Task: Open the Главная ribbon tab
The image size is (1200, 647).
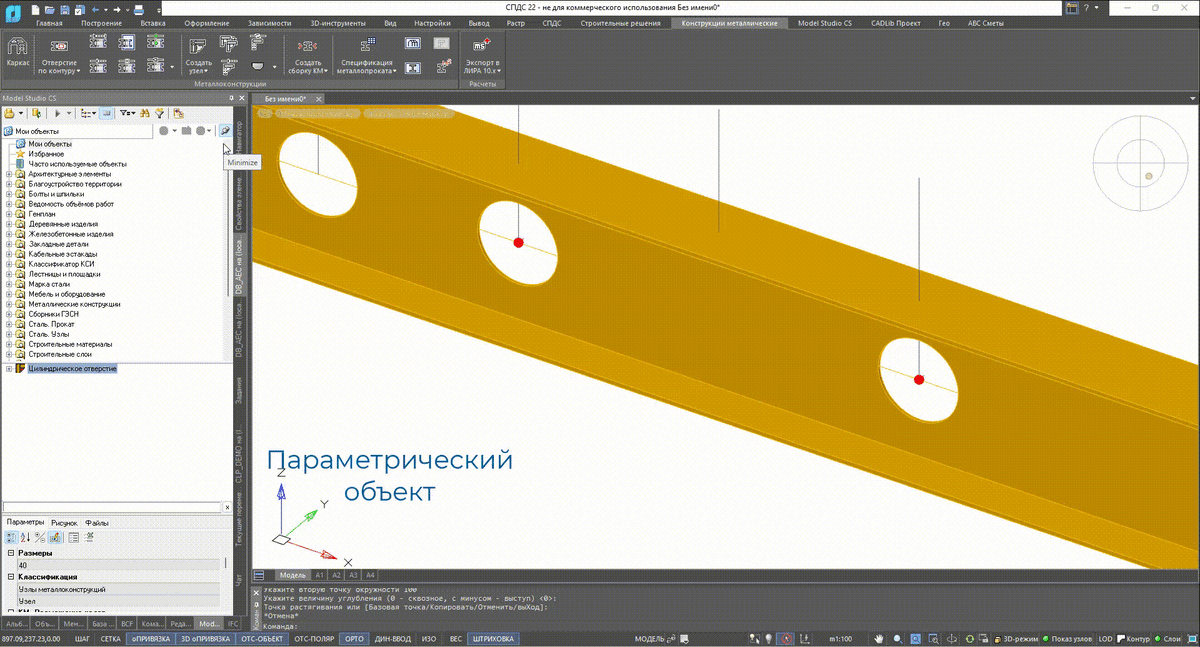Action: tap(48, 22)
